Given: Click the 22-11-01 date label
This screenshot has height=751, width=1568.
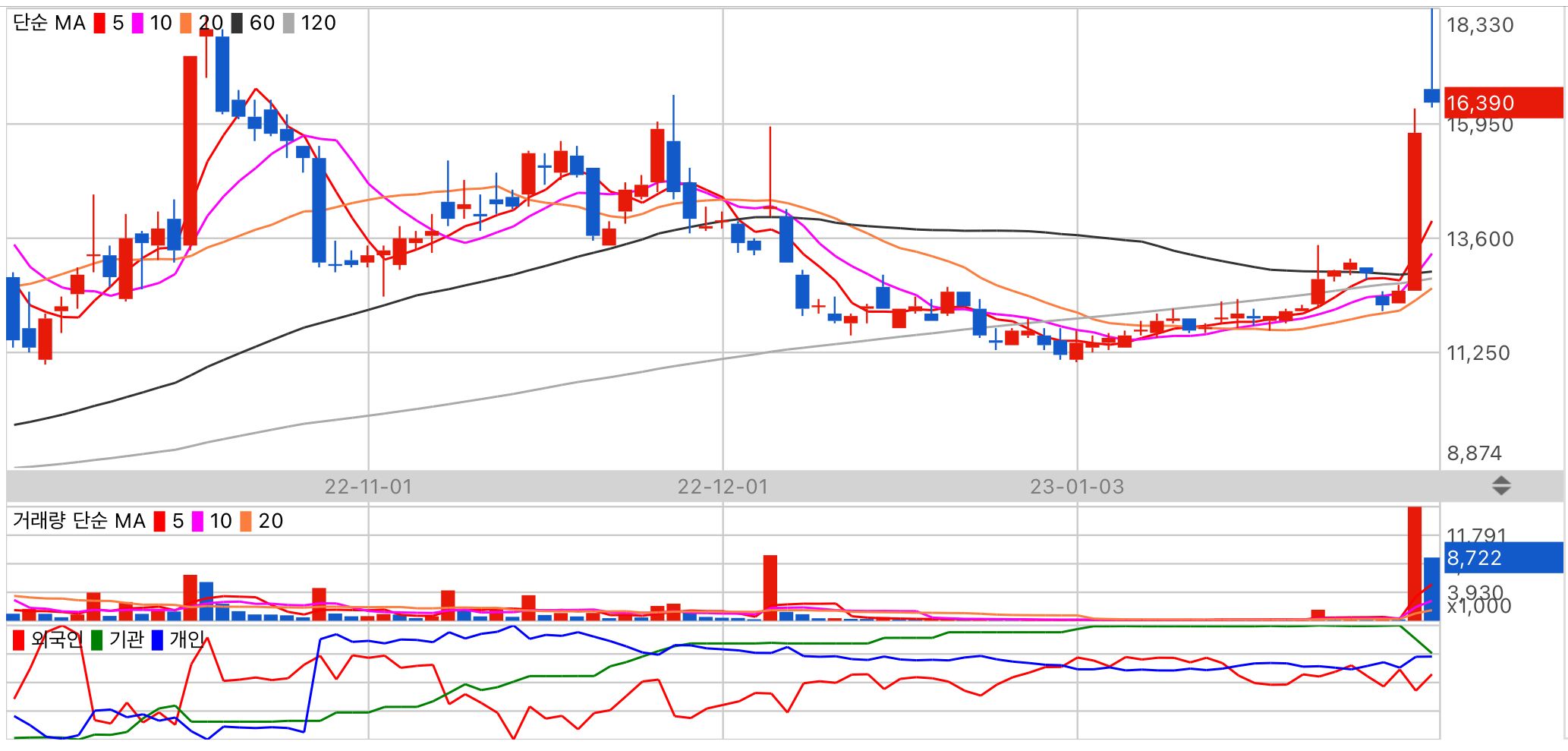Looking at the screenshot, I should coord(369,487).
